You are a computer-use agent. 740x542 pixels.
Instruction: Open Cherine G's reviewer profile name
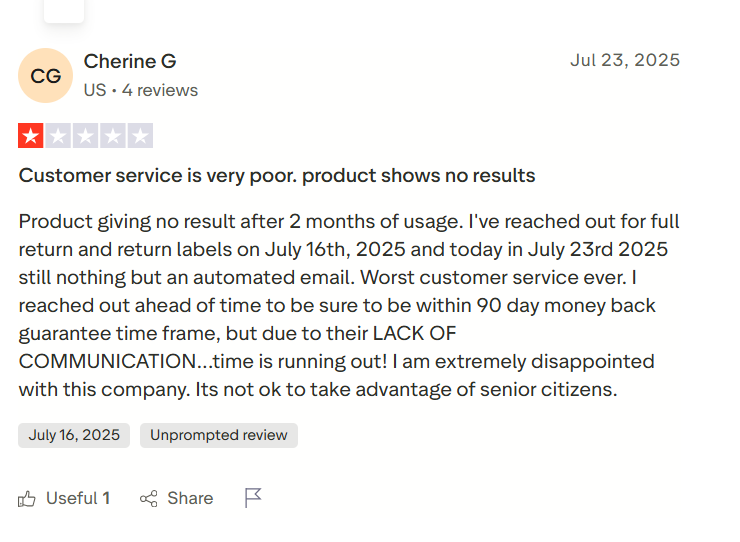coord(130,62)
